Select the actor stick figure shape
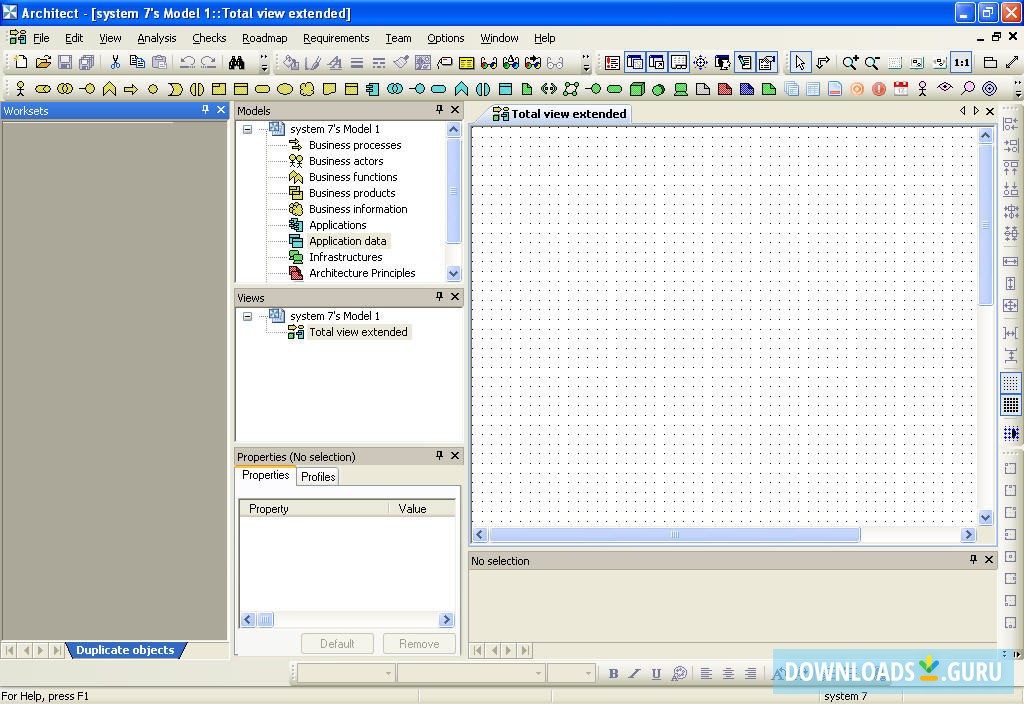The image size is (1024, 704). point(20,89)
